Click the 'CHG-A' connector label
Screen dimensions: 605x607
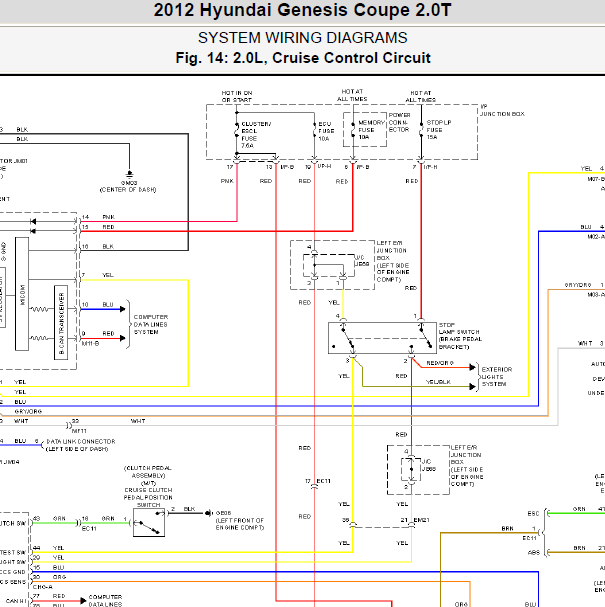43,587
